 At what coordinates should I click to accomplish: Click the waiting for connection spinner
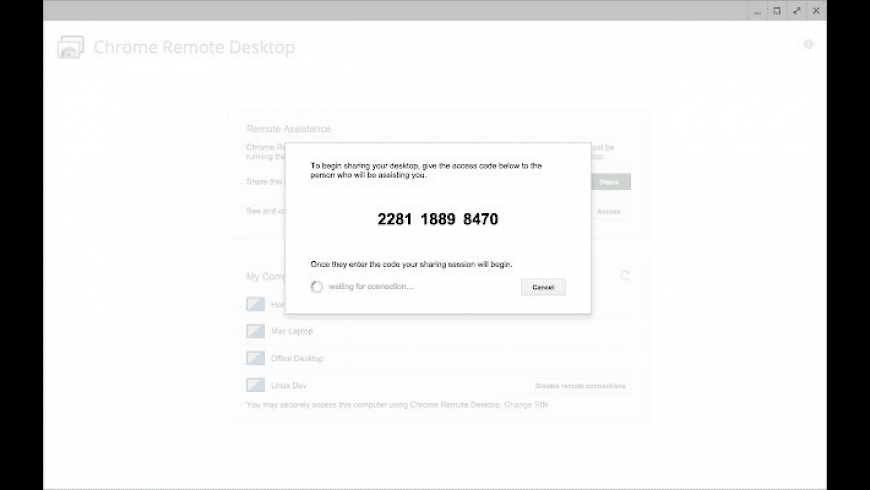(317, 287)
